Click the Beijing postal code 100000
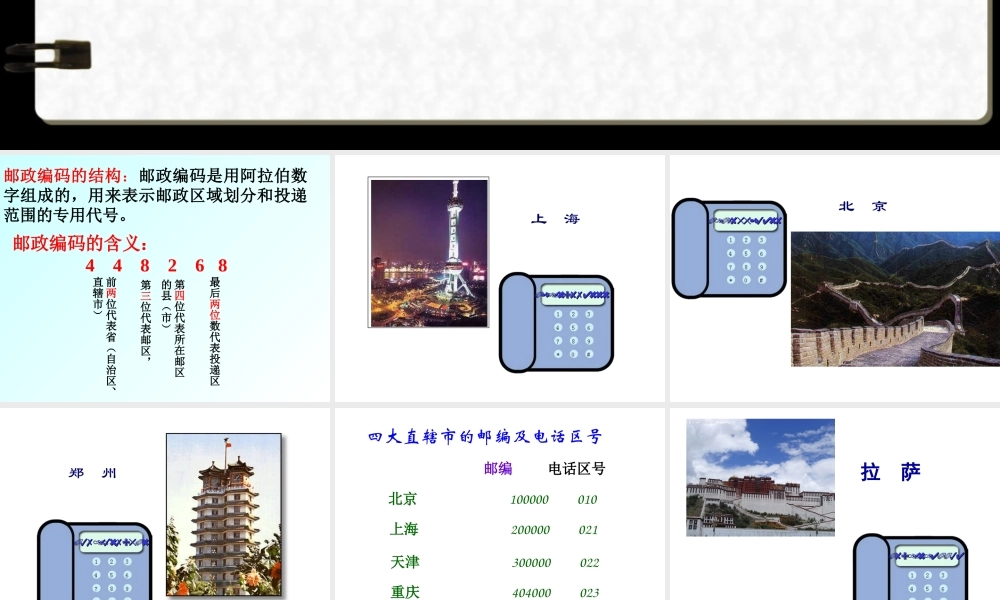1000x600 pixels. pyautogui.click(x=530, y=499)
